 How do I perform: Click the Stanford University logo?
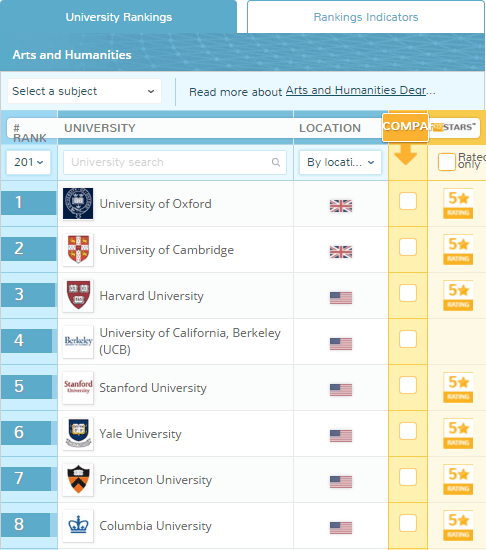pyautogui.click(x=78, y=387)
